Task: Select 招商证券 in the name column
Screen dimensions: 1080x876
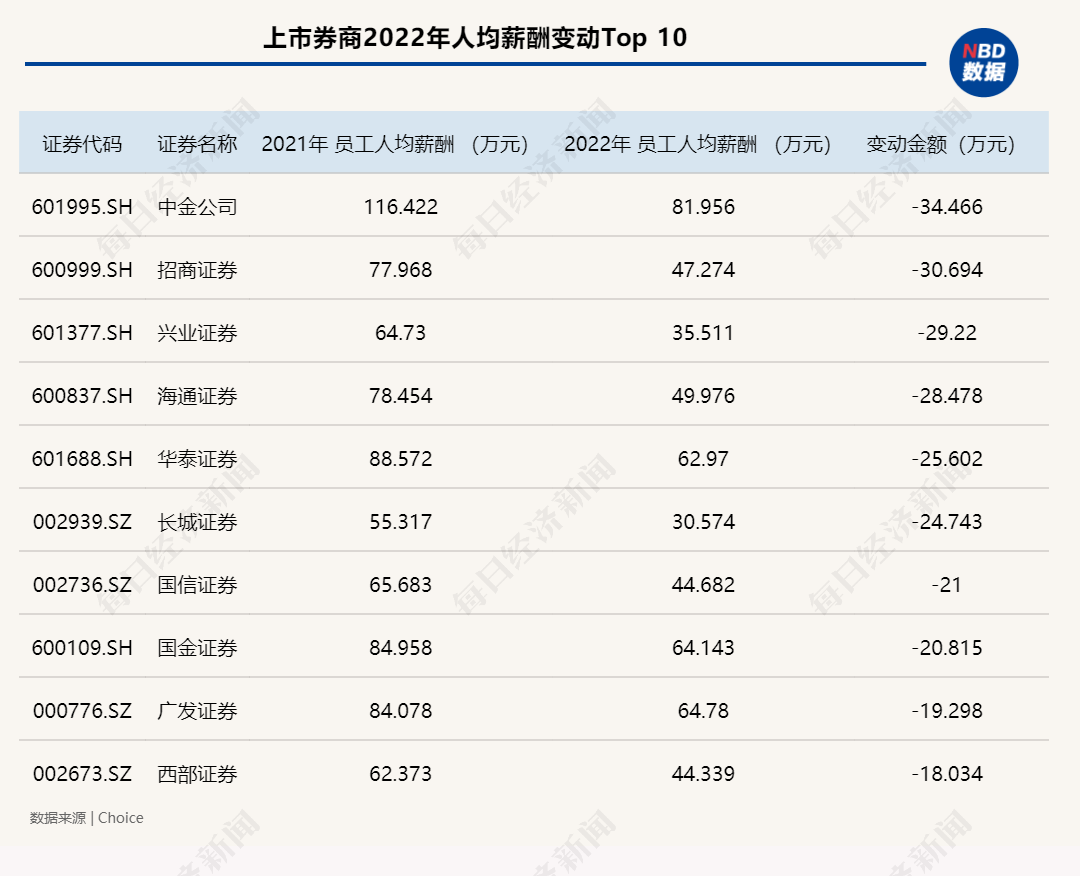Action: click(197, 270)
